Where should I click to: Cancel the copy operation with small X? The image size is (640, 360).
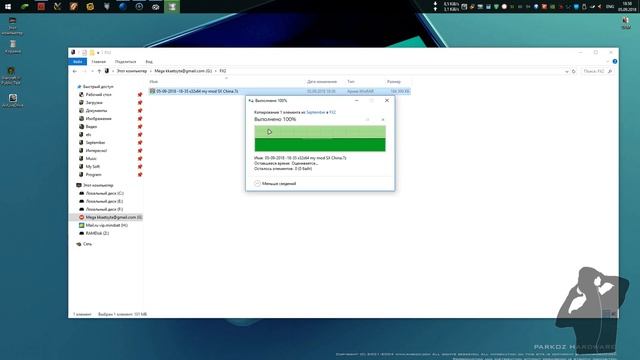pyautogui.click(x=383, y=120)
